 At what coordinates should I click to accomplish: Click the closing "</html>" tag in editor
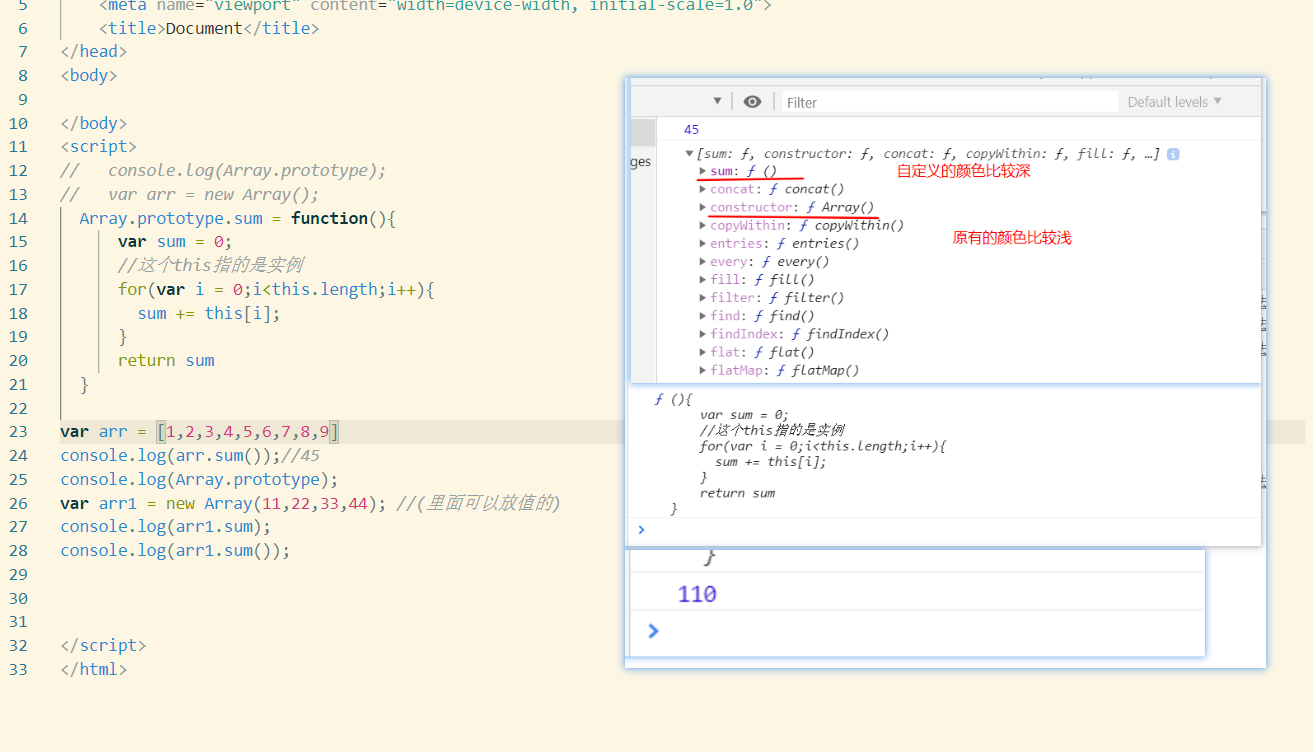(94, 669)
